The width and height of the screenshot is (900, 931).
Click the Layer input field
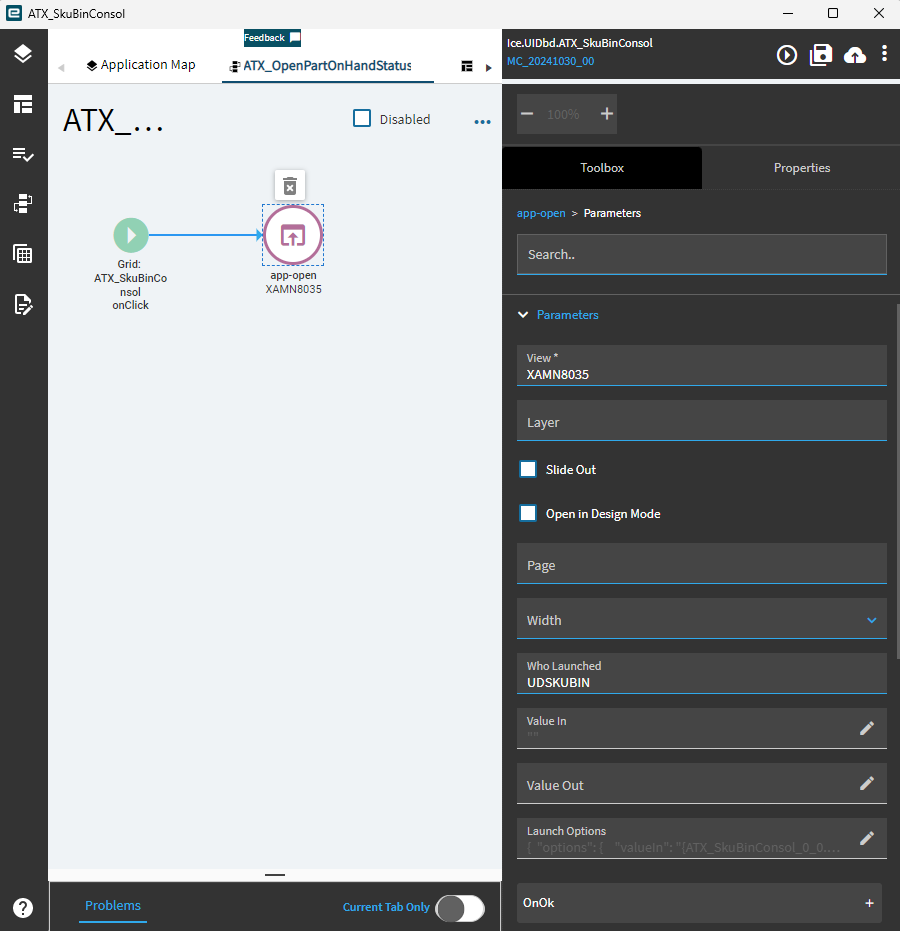(702, 421)
